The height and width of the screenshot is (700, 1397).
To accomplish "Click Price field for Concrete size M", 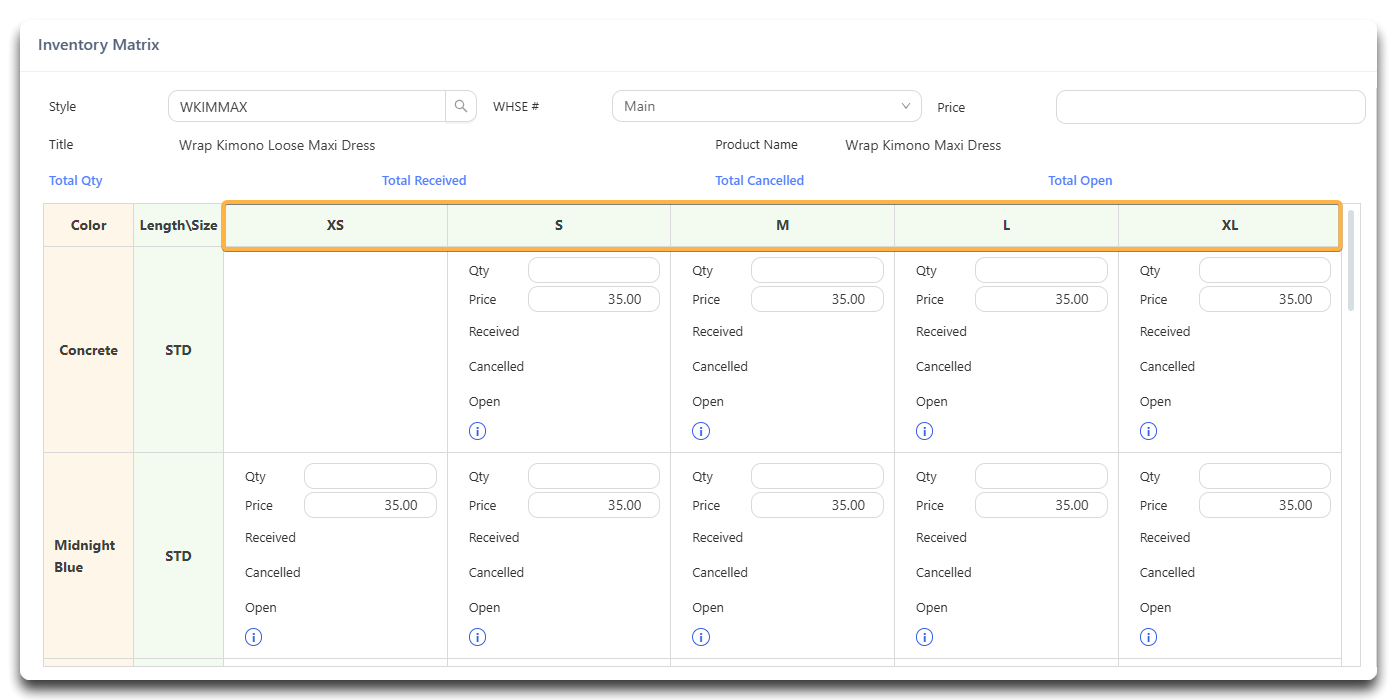I will click(x=817, y=299).
